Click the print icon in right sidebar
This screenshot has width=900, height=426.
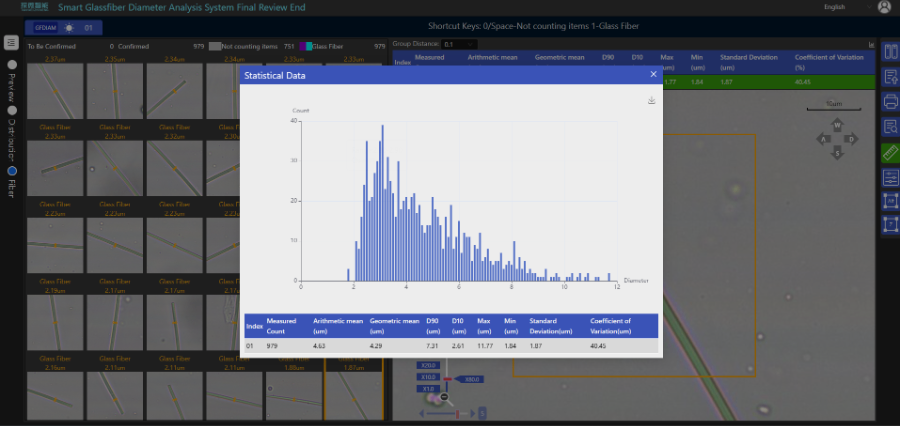(890, 100)
